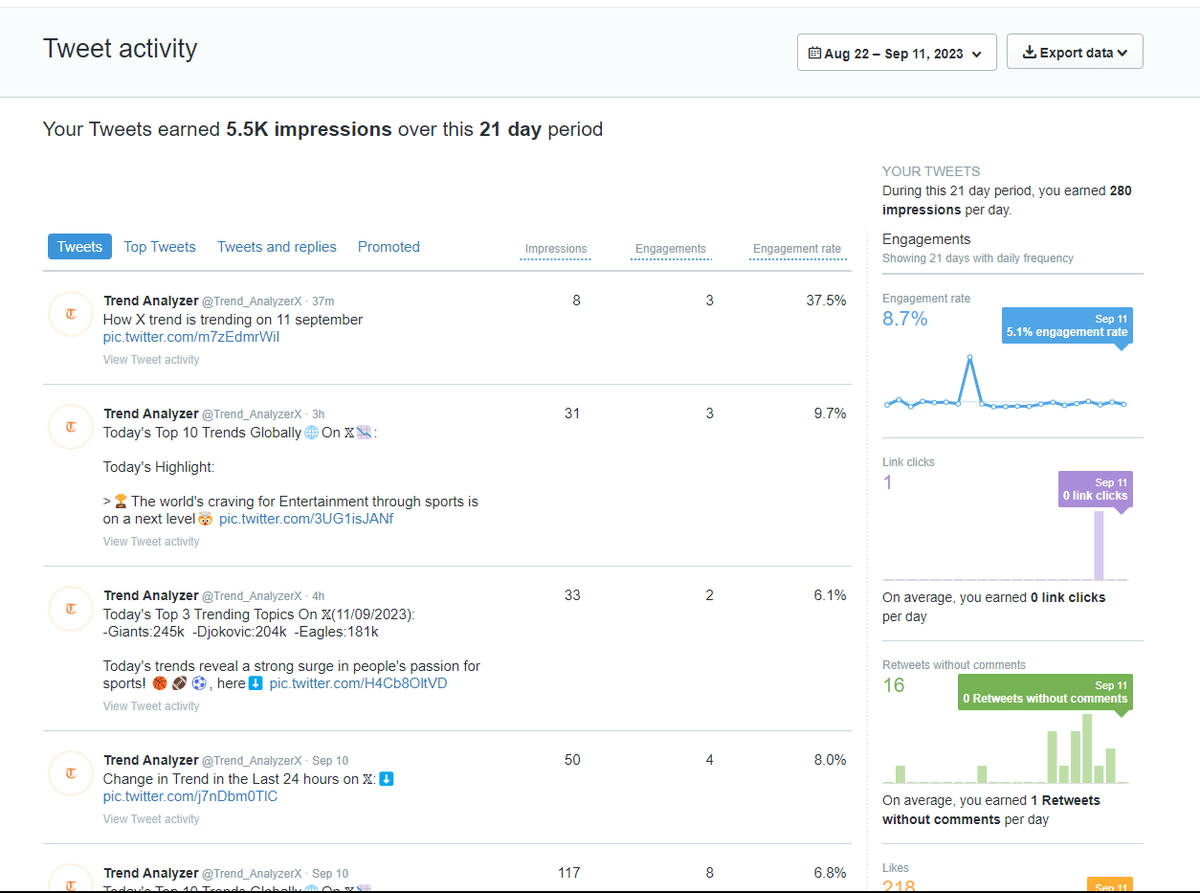
Task: Click Sep 10 timestamp of Change in Trend tweet
Action: coord(330,761)
